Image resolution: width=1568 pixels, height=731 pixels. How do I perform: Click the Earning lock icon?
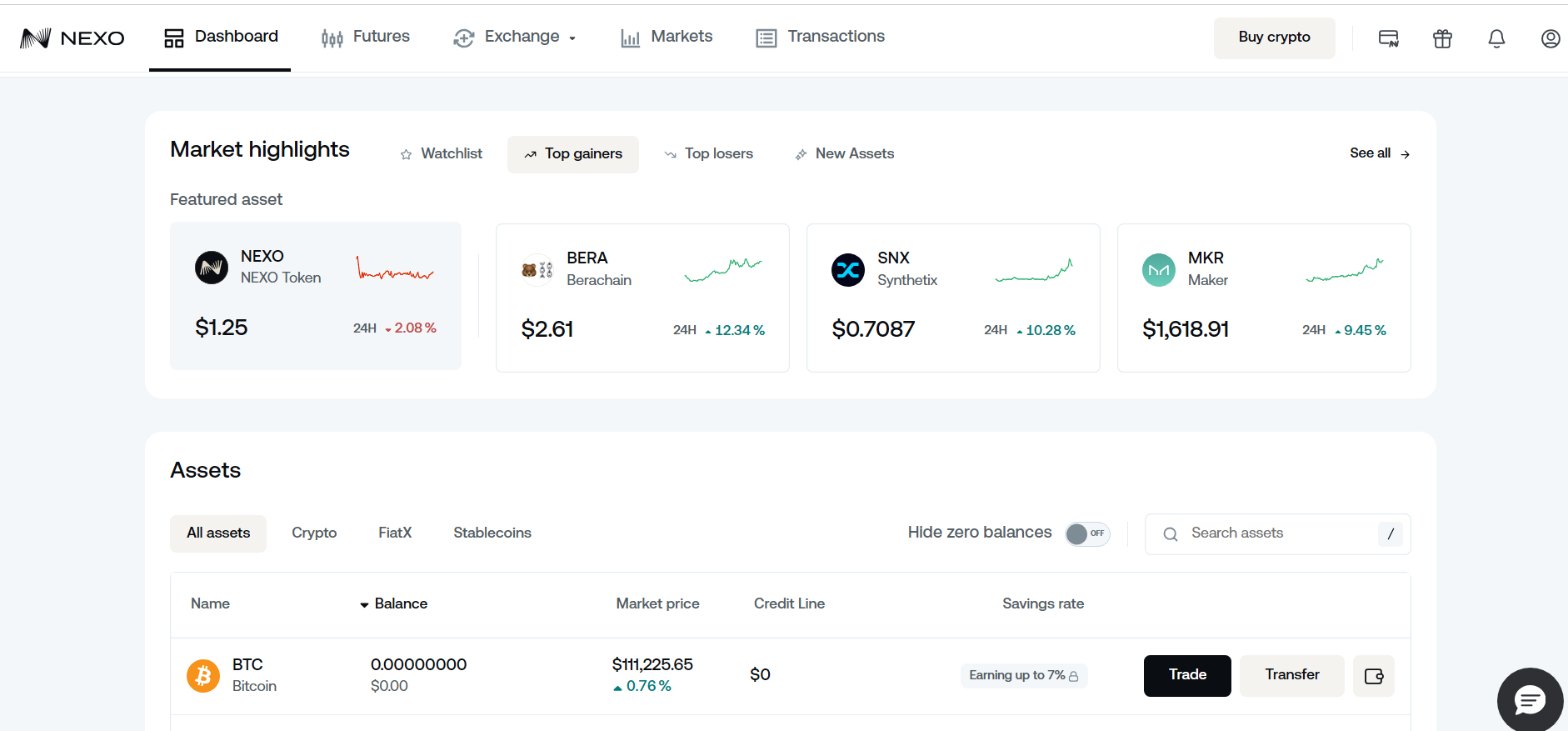(x=1073, y=676)
